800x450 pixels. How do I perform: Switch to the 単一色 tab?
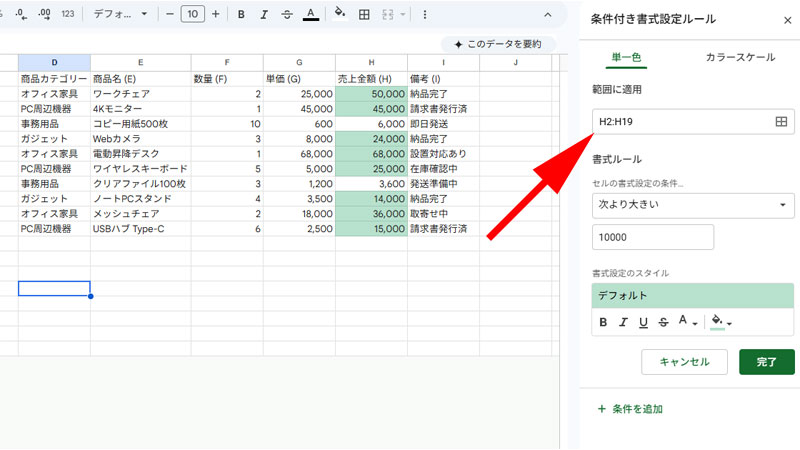tap(626, 57)
